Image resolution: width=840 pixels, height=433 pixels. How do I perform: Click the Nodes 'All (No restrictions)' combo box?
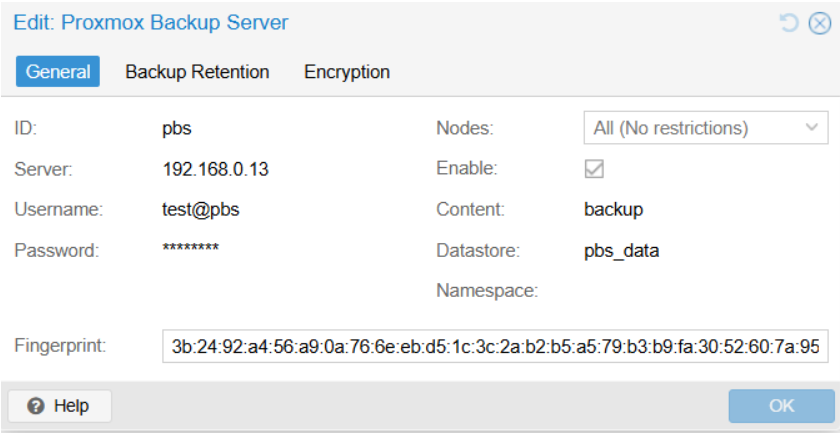(706, 128)
